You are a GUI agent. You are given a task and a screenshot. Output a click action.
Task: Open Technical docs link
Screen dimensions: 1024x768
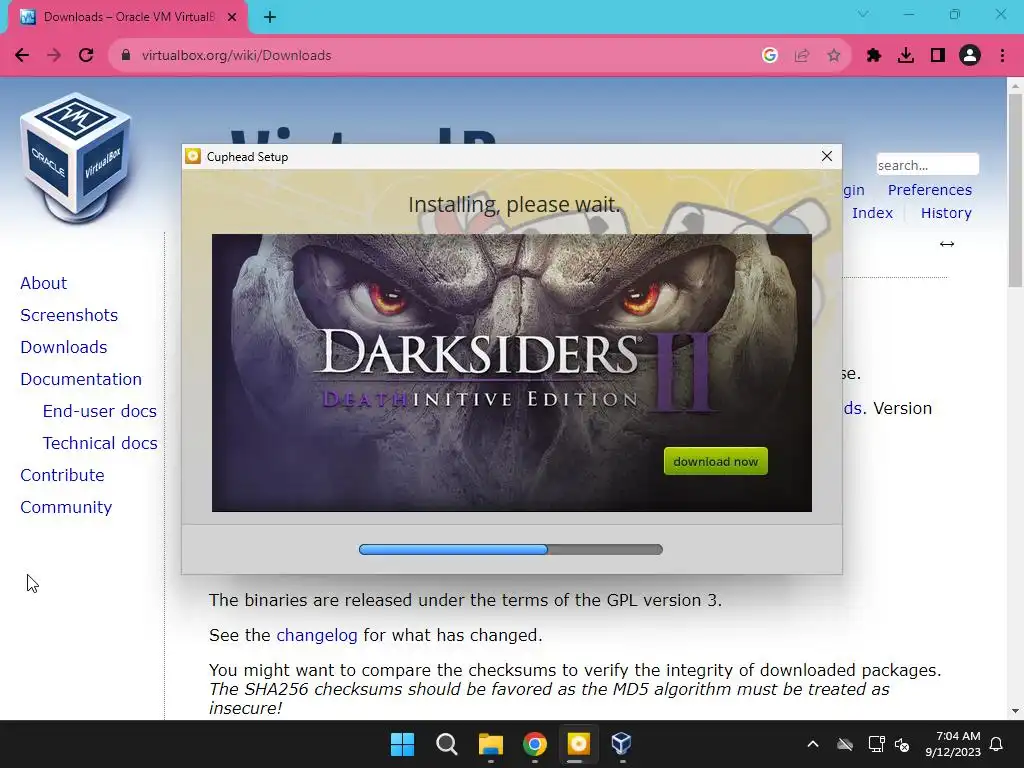[x=100, y=443]
